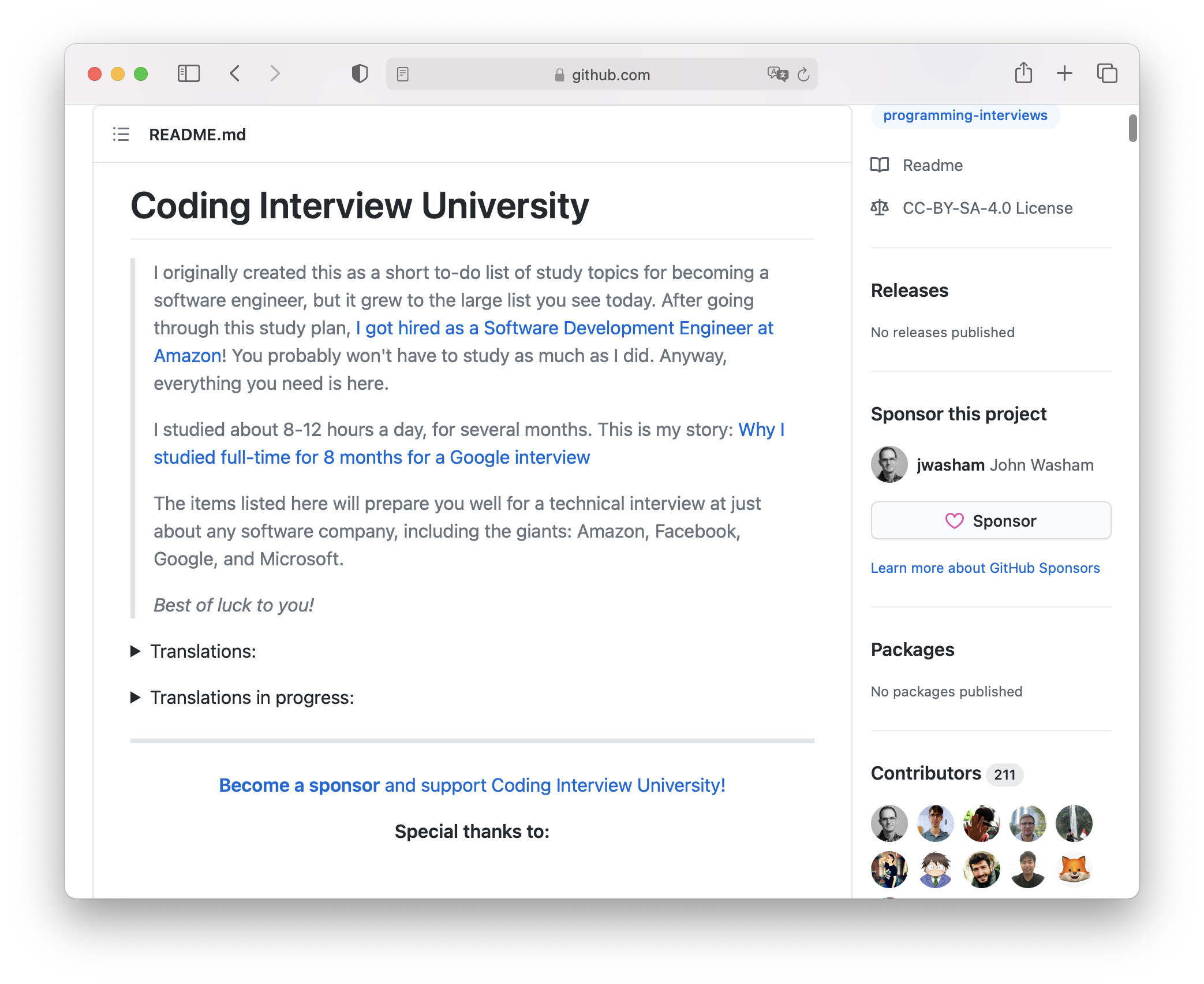The width and height of the screenshot is (1204, 984).
Task: Open a new tab with the plus button
Action: pyautogui.click(x=1065, y=73)
